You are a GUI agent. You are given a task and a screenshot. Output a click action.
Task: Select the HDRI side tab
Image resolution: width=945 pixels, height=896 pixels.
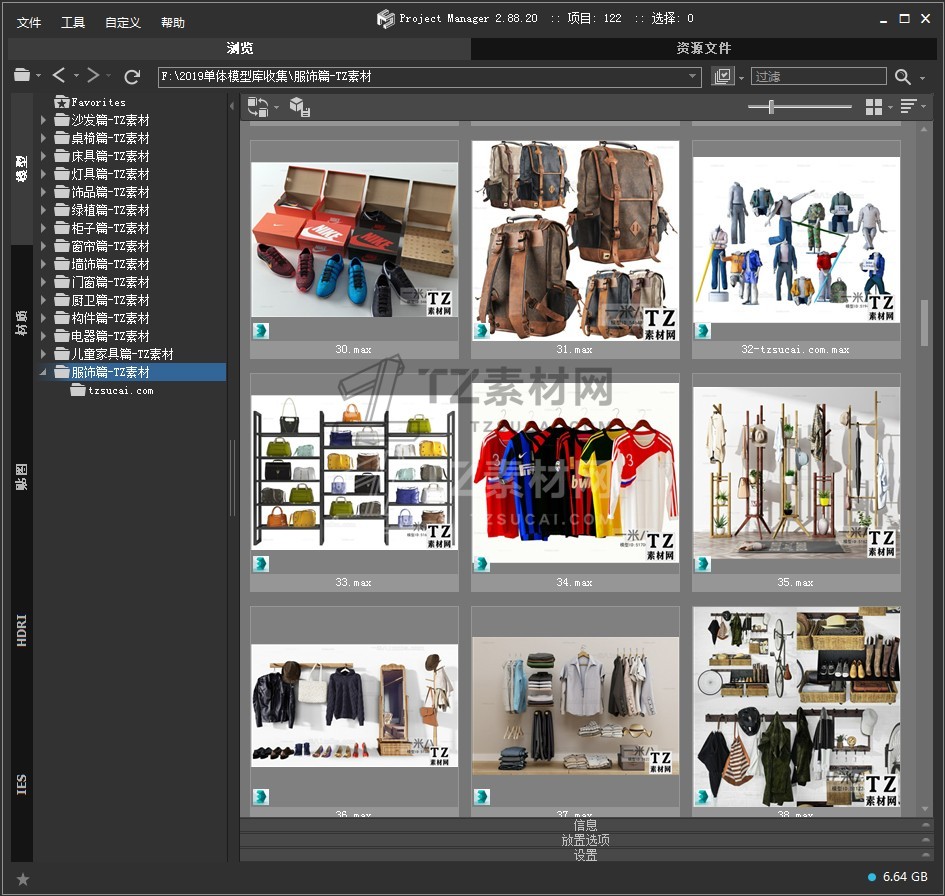pos(22,630)
